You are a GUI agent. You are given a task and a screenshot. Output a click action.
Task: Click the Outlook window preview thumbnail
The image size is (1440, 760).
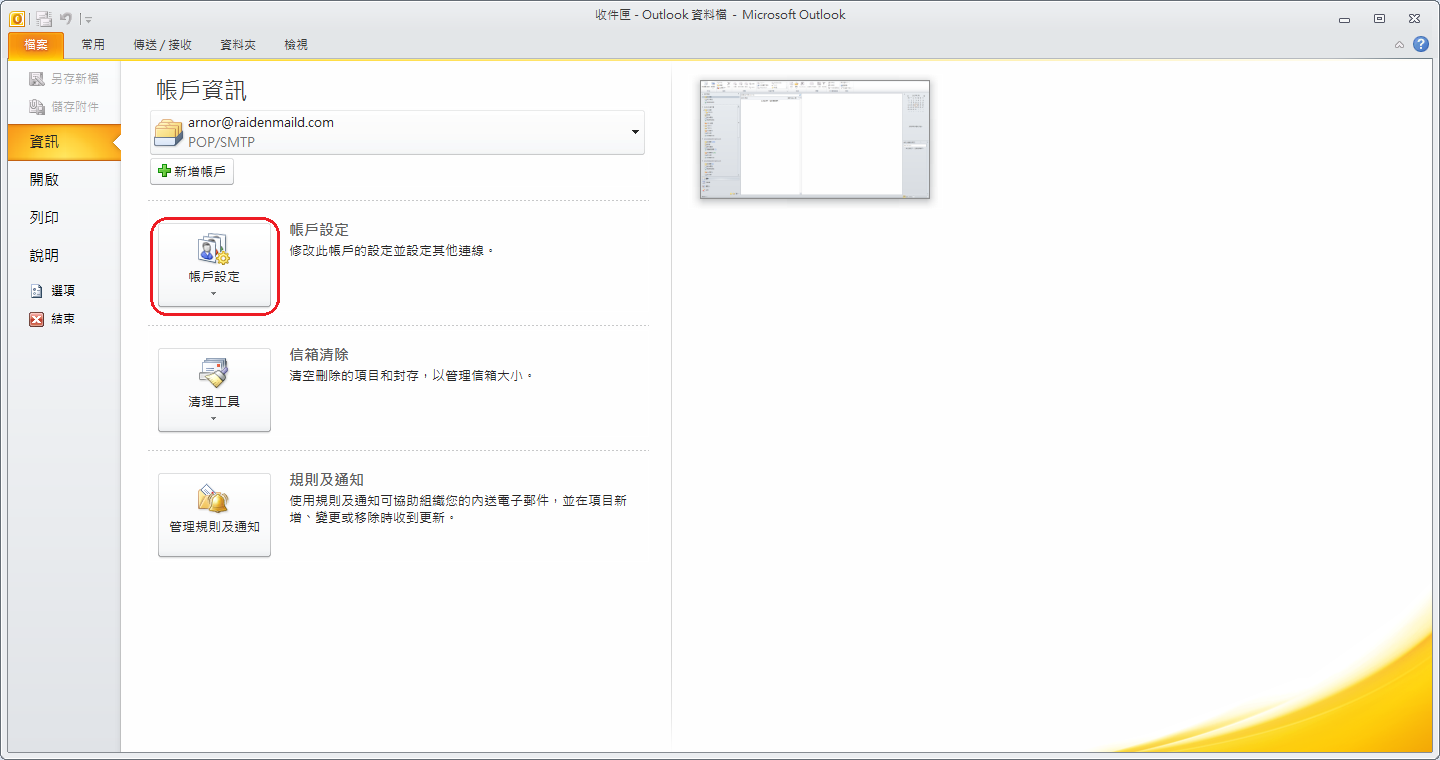click(x=815, y=139)
